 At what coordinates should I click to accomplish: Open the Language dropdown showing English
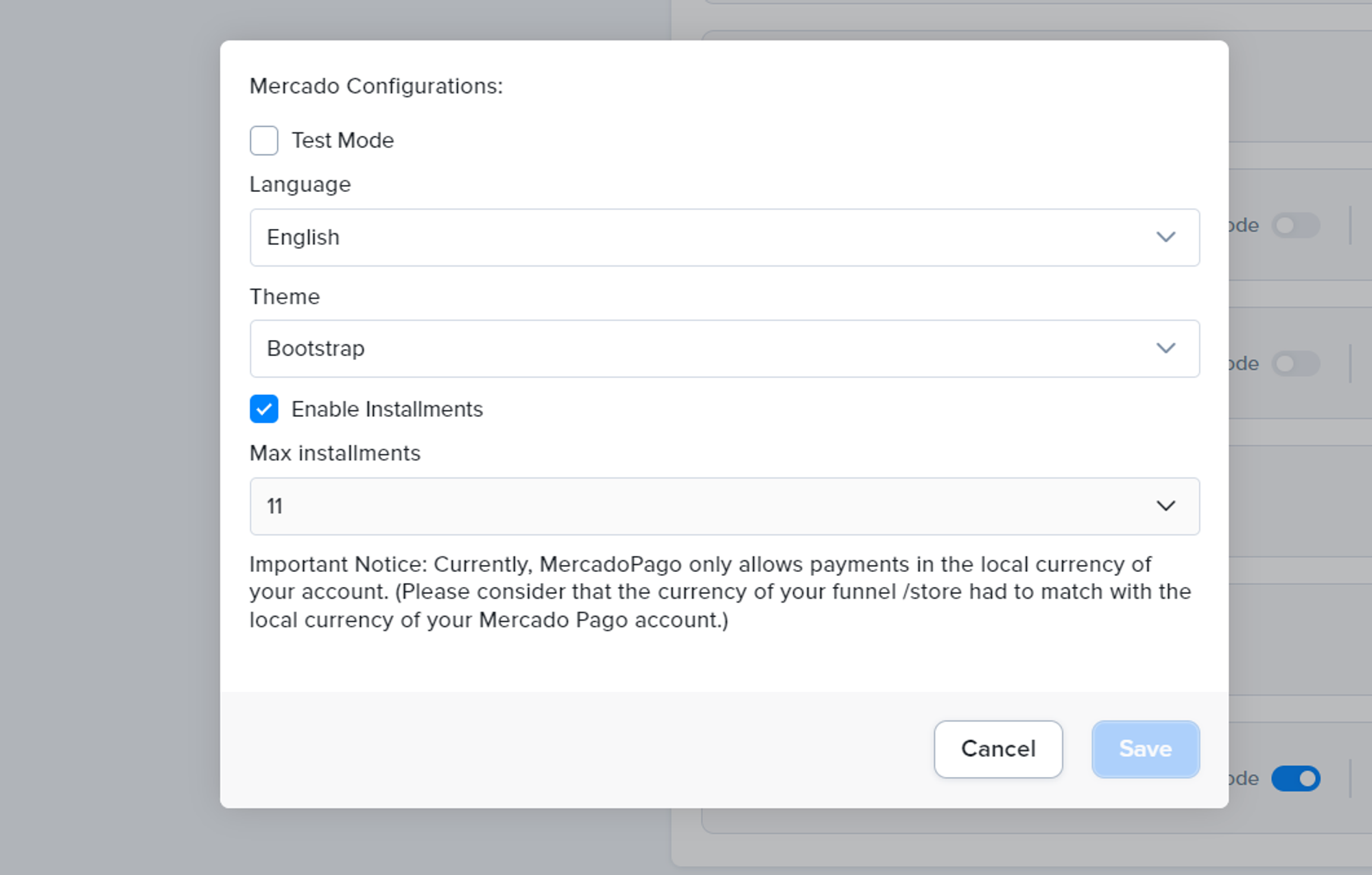click(x=724, y=237)
